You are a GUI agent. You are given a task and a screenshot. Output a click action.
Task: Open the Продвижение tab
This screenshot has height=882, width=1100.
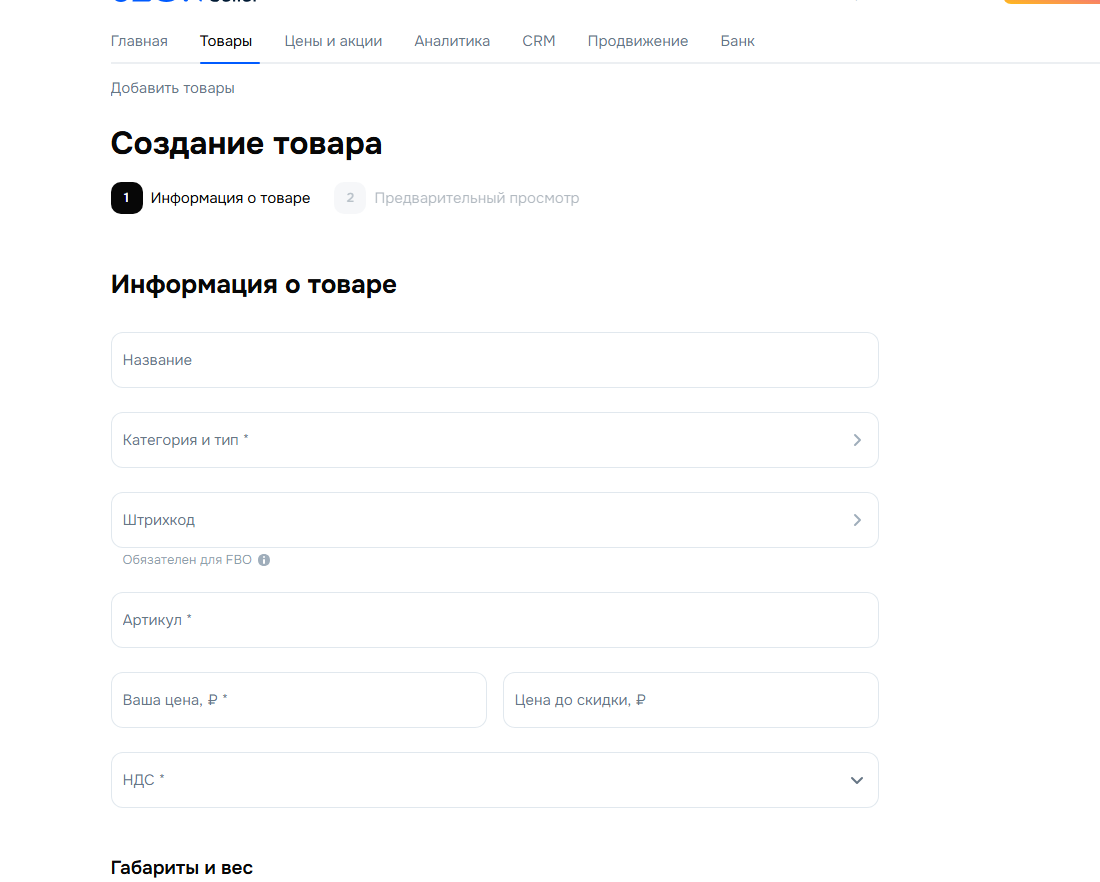[637, 41]
